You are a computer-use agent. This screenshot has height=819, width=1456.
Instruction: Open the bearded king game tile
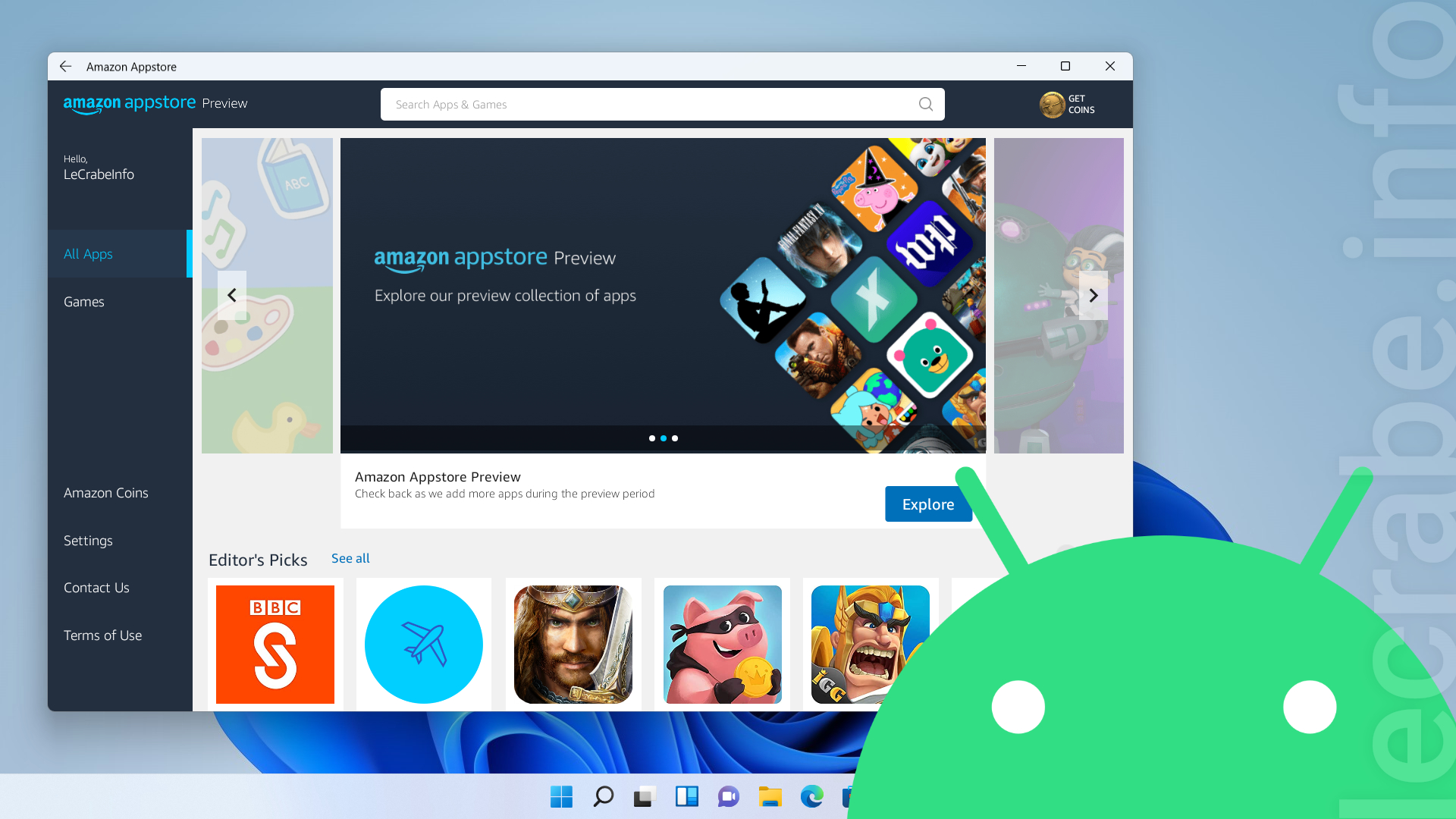click(573, 645)
